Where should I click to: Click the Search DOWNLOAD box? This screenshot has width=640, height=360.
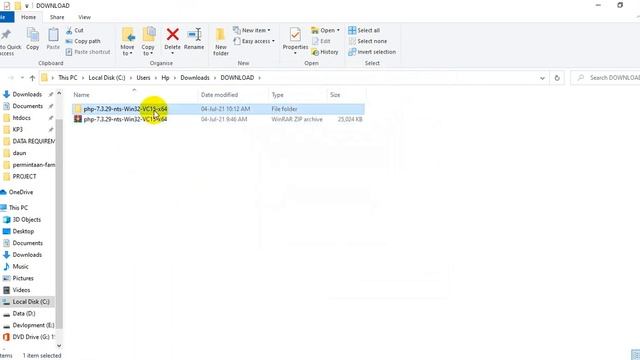click(x=606, y=78)
